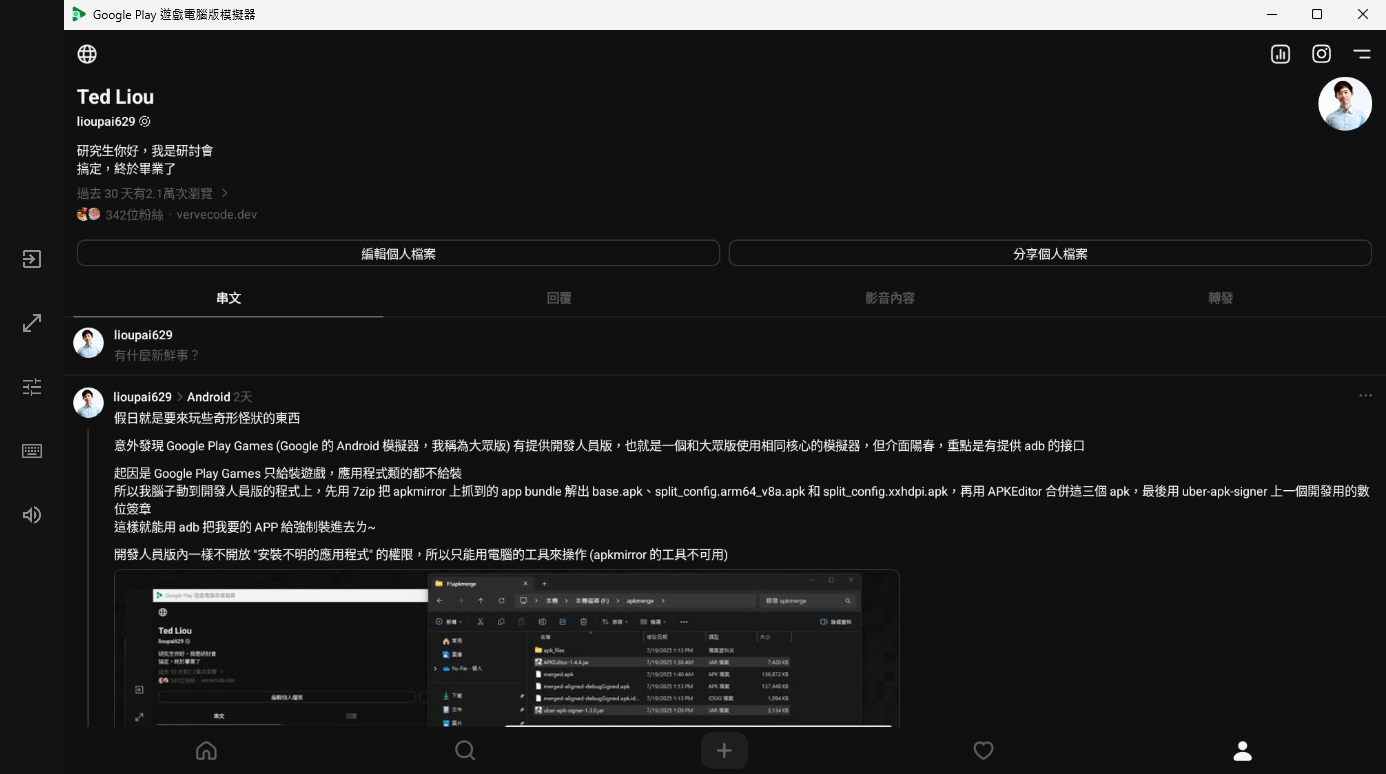Open the insights chart icon
1386x774 pixels.
tap(1280, 54)
